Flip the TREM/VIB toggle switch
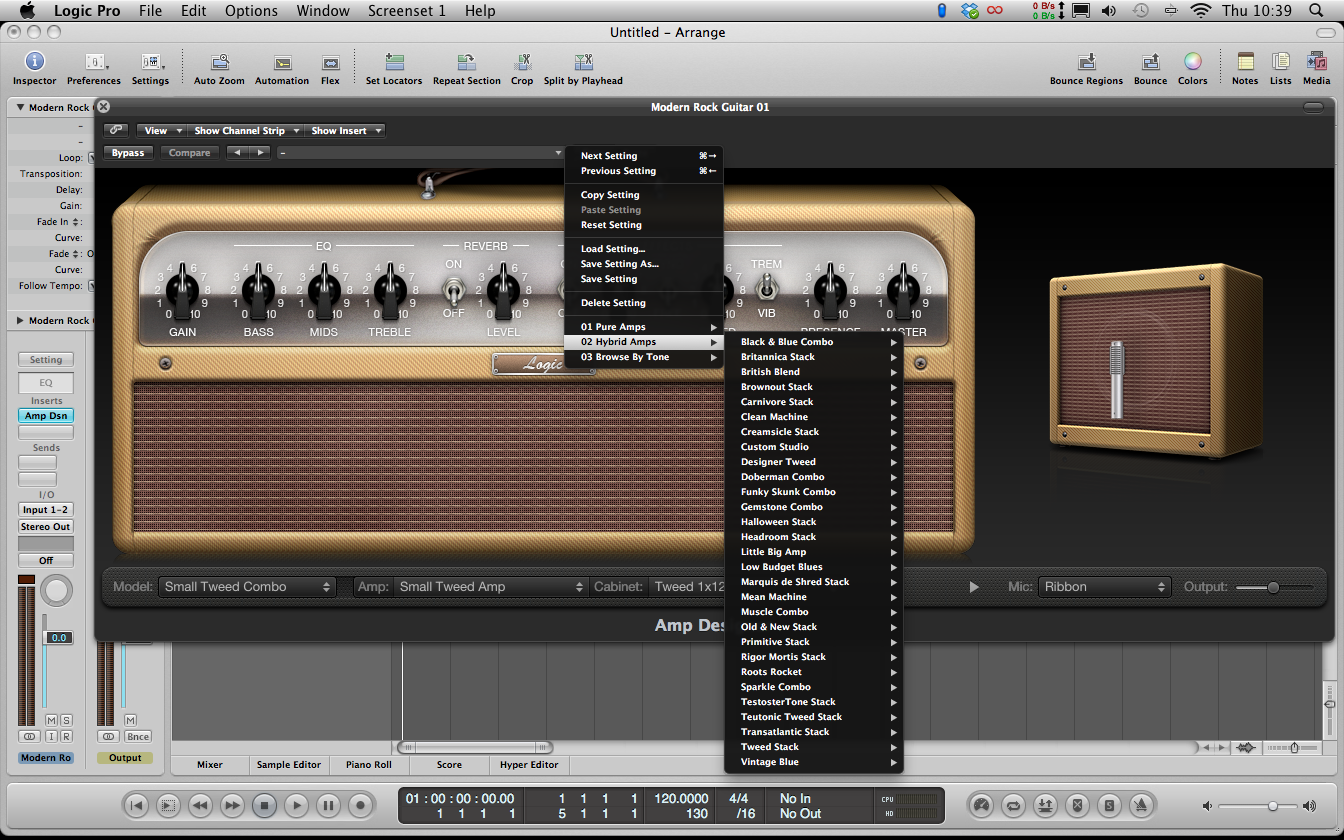The height and width of the screenshot is (840, 1344). tap(767, 288)
